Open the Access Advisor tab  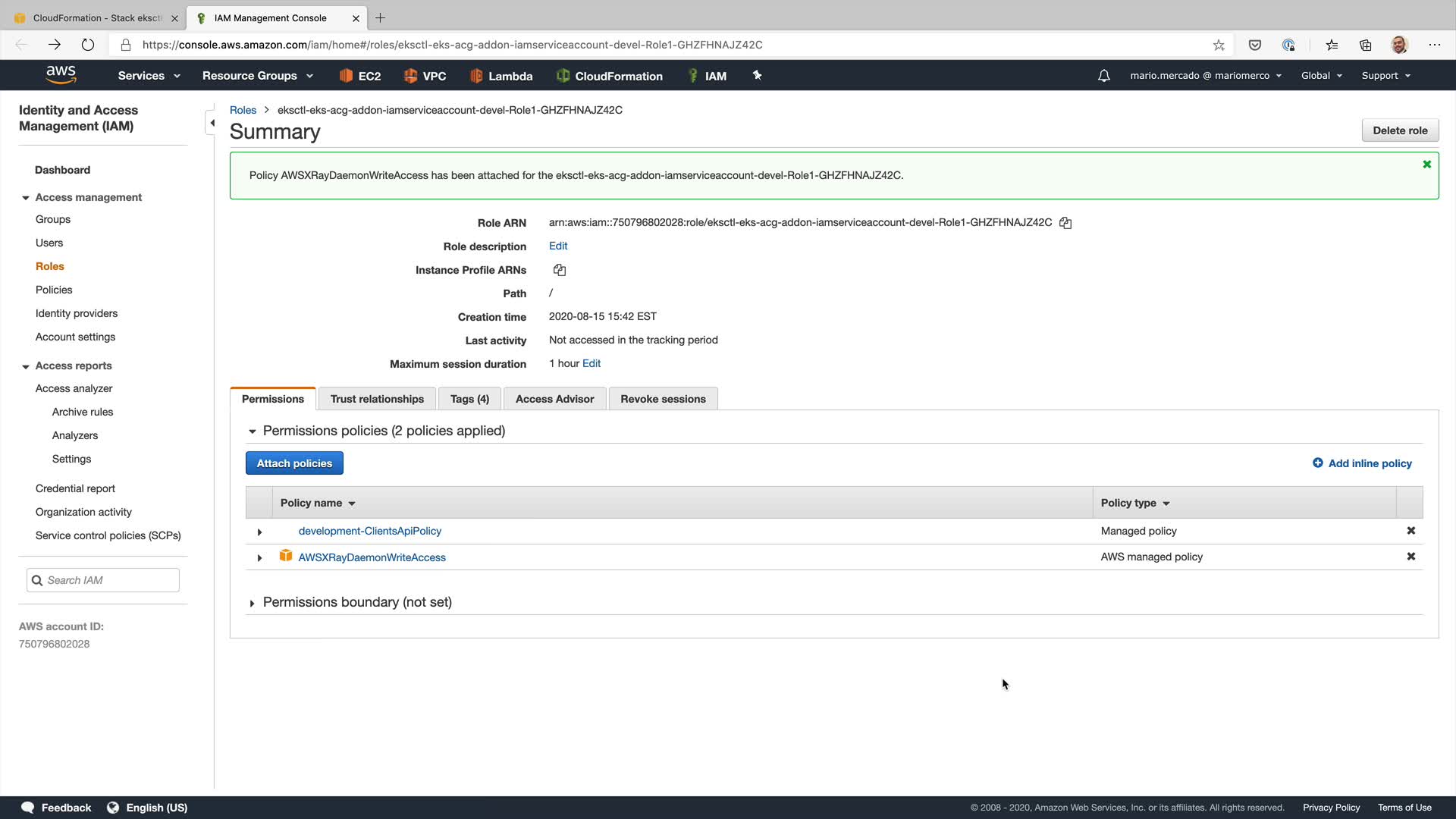(x=554, y=399)
